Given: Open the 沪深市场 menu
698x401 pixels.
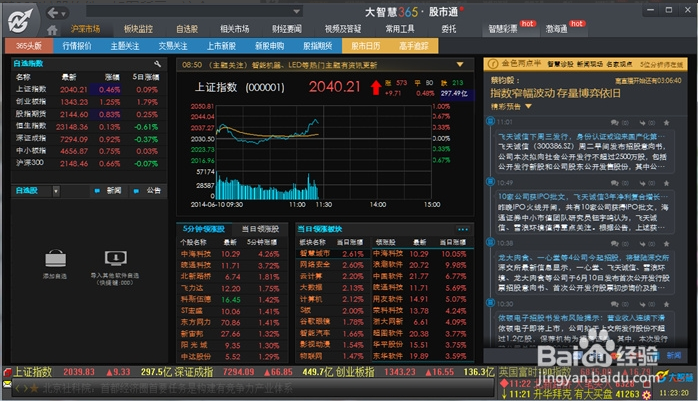Looking at the screenshot, I should point(85,29).
